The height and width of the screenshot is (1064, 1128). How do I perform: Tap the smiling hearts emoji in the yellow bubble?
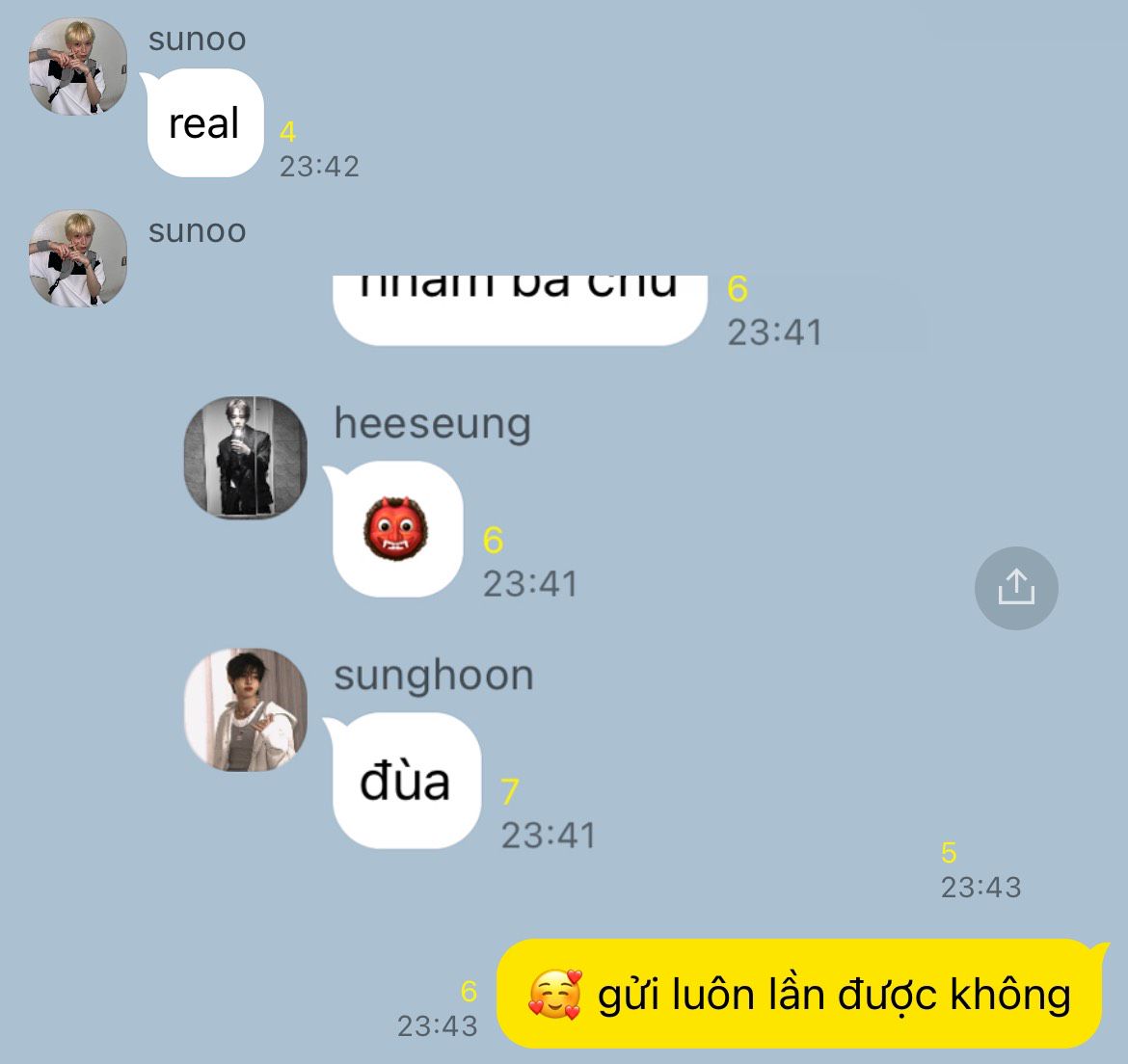pos(554,995)
